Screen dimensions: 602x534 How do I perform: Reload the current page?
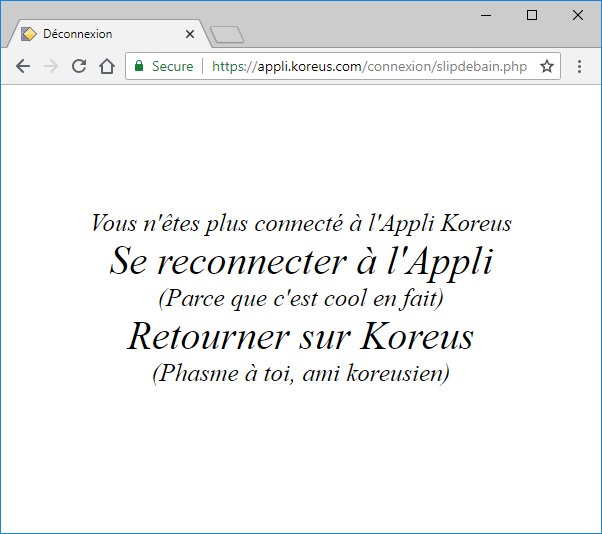pyautogui.click(x=79, y=66)
